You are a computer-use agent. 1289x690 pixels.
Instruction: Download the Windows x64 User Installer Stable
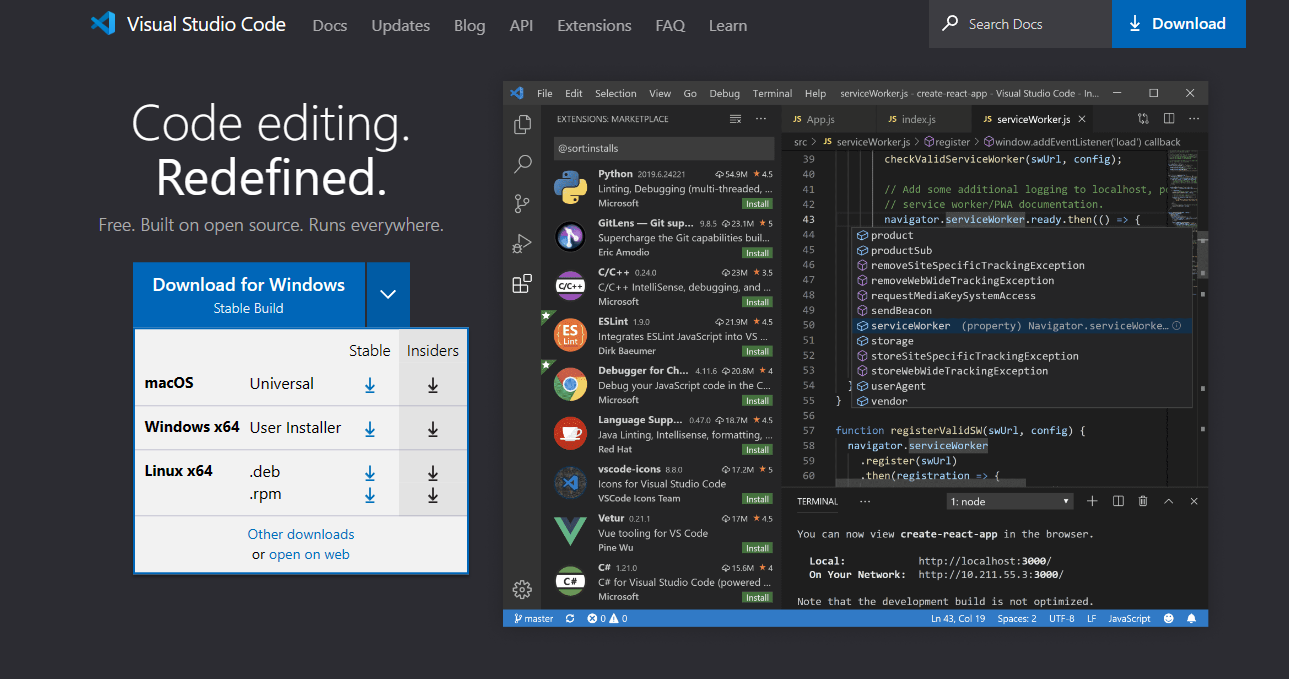coord(370,429)
